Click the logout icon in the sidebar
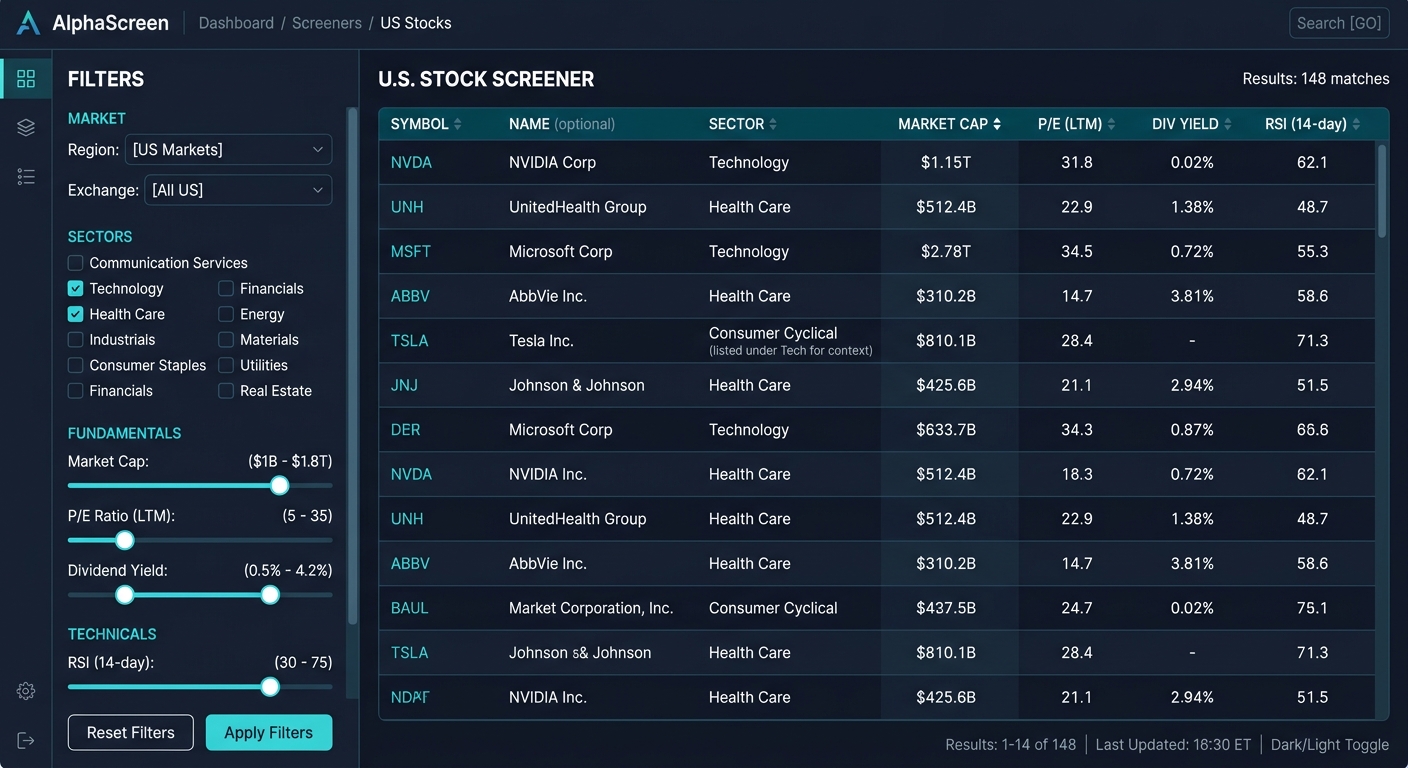Image resolution: width=1408 pixels, height=768 pixels. click(26, 740)
